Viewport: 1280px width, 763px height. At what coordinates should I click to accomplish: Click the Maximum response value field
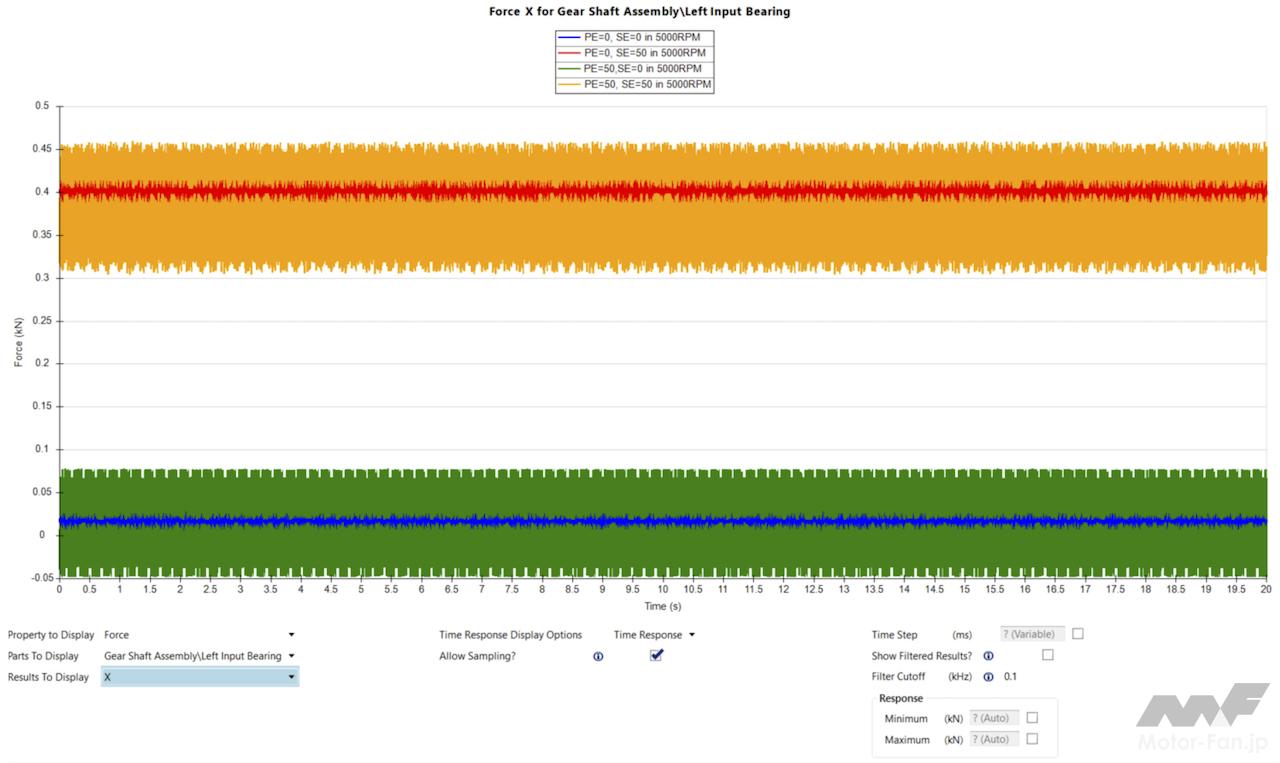994,739
